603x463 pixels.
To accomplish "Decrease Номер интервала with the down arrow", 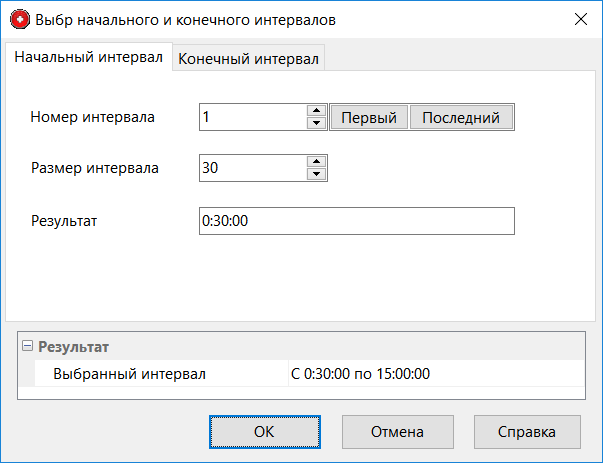I will coord(317,123).
